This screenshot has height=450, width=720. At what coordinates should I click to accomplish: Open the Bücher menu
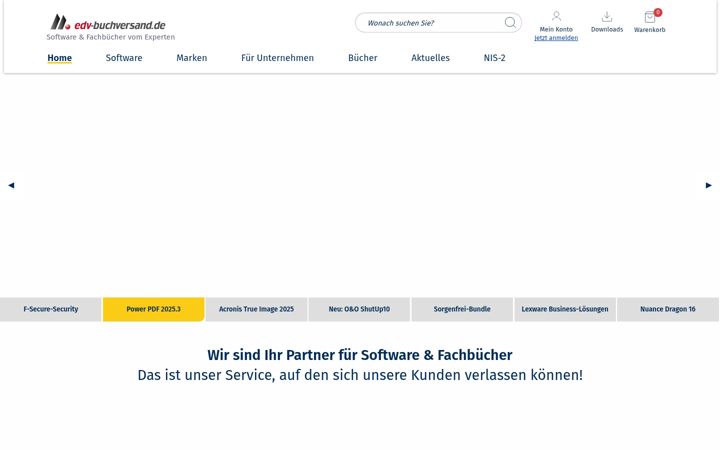(363, 58)
